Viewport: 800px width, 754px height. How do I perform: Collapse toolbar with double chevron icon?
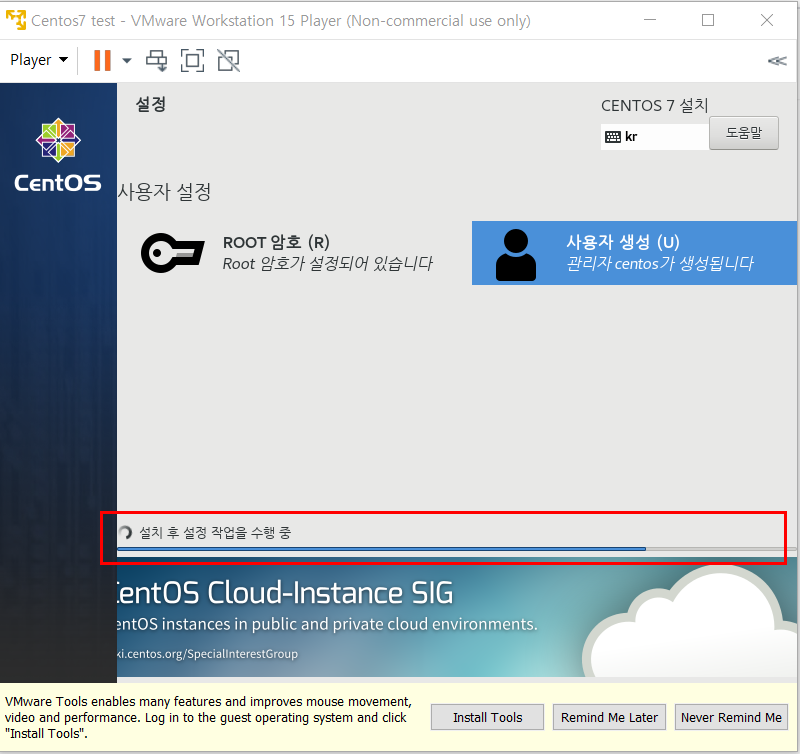[x=777, y=61]
